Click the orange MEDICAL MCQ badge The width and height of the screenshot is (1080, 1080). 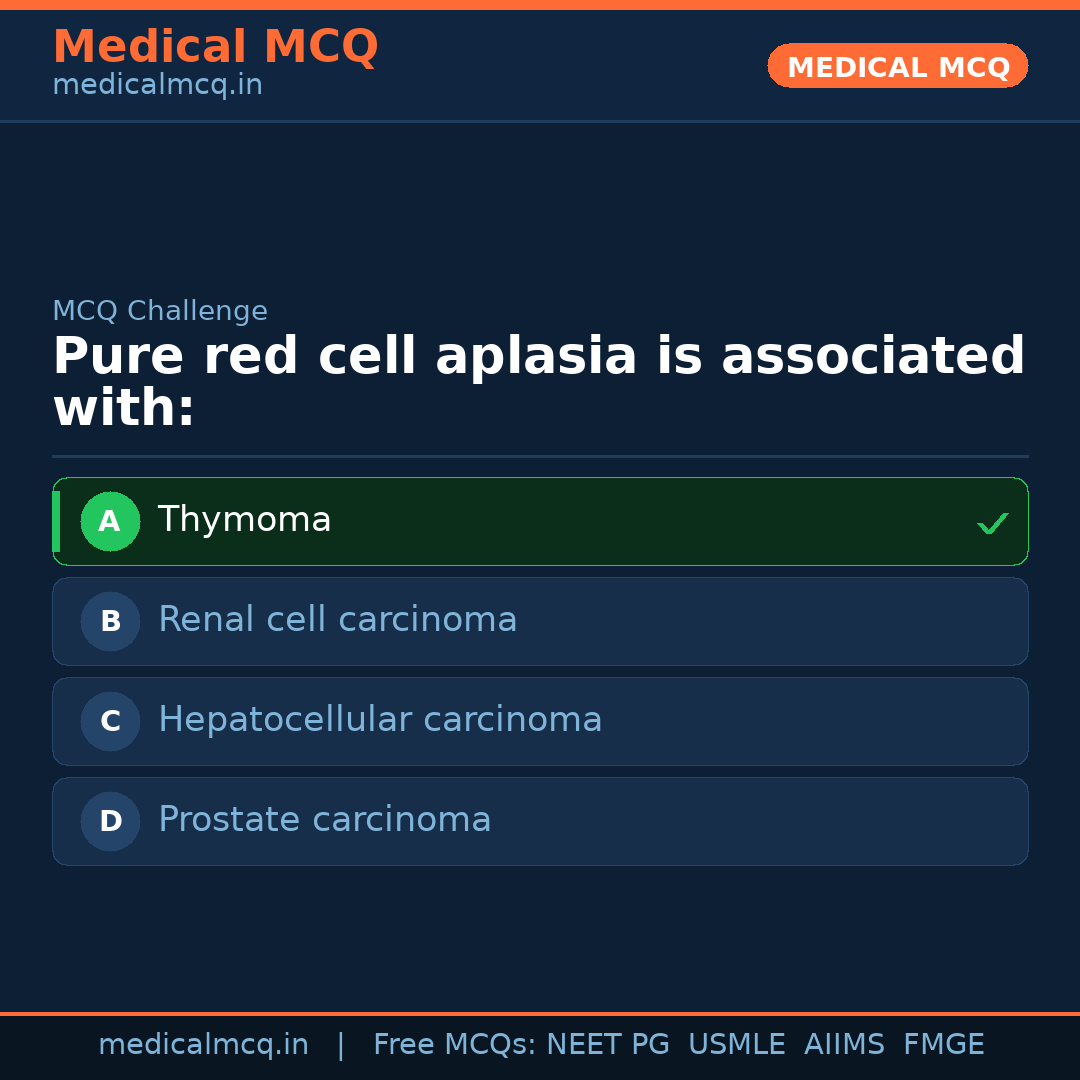897,66
